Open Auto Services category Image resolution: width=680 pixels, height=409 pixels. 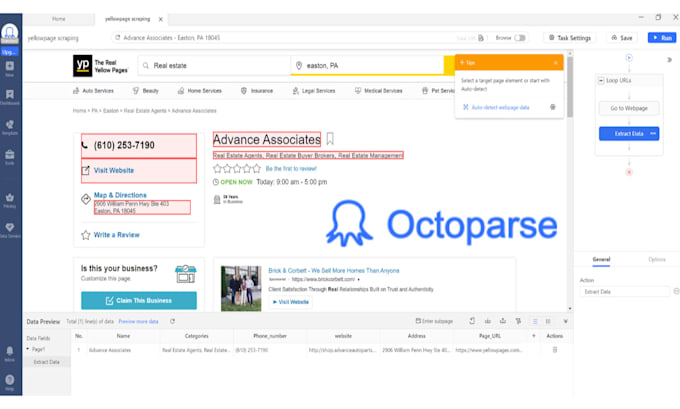[x=93, y=91]
